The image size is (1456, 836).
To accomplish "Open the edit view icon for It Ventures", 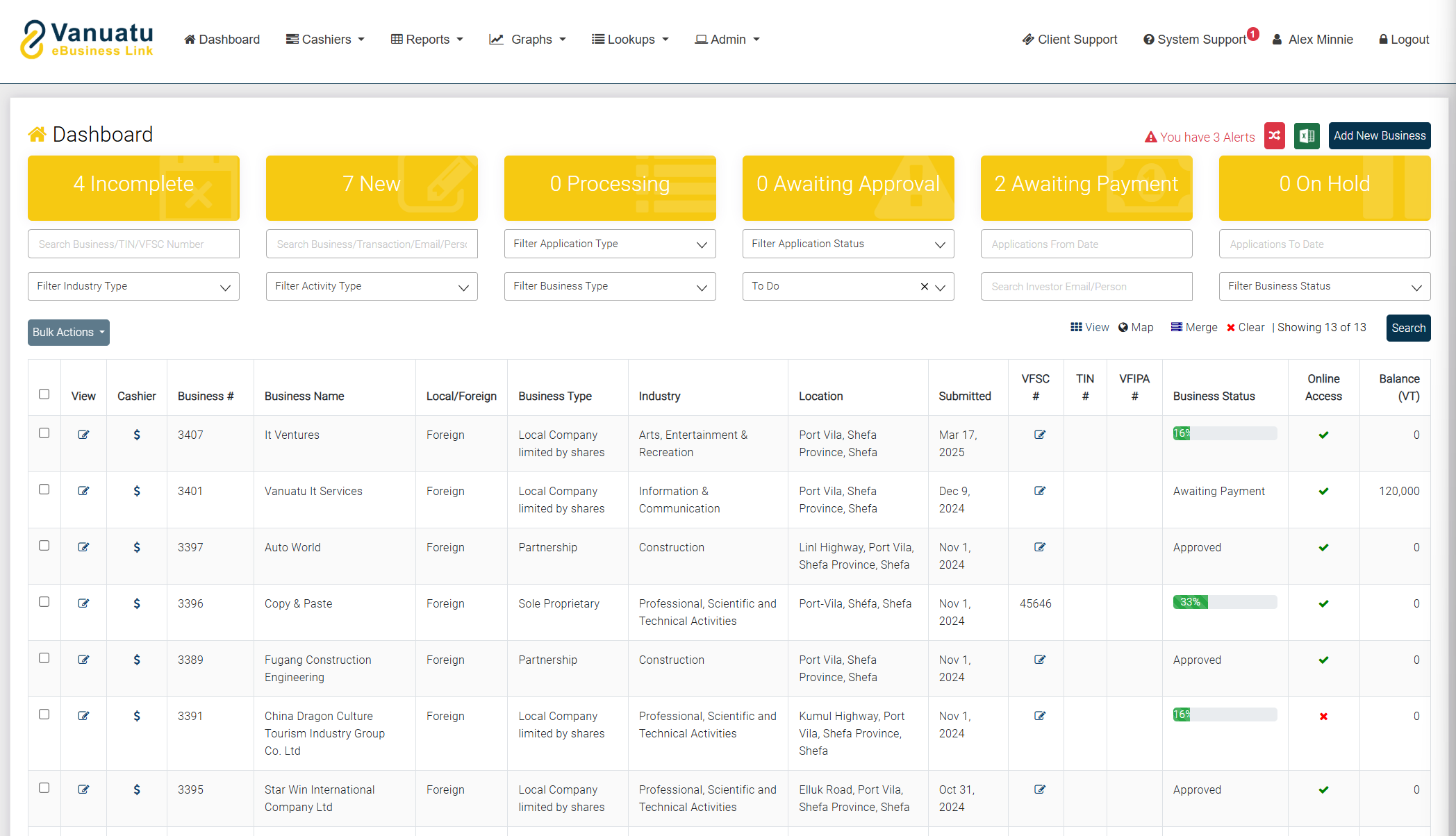I will [x=83, y=435].
